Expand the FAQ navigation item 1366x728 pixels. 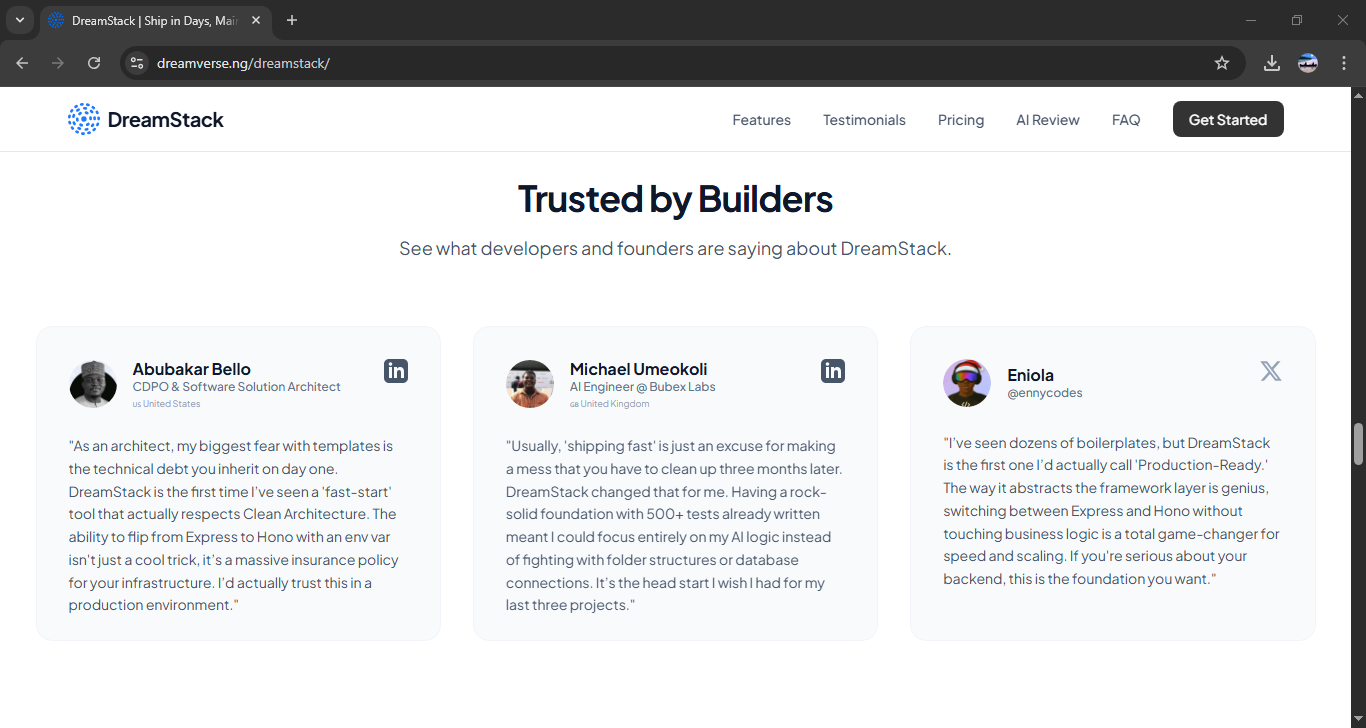[1126, 119]
